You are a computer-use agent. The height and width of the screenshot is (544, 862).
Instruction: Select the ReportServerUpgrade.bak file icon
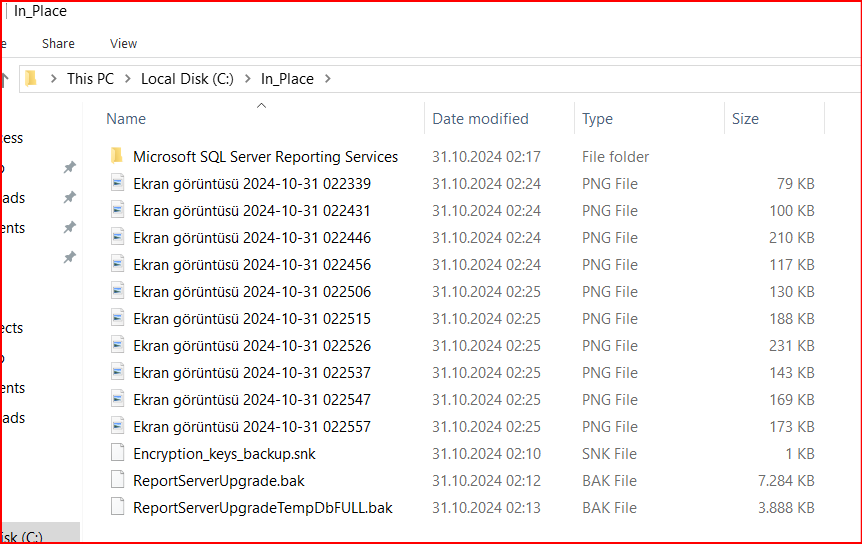[x=118, y=480]
